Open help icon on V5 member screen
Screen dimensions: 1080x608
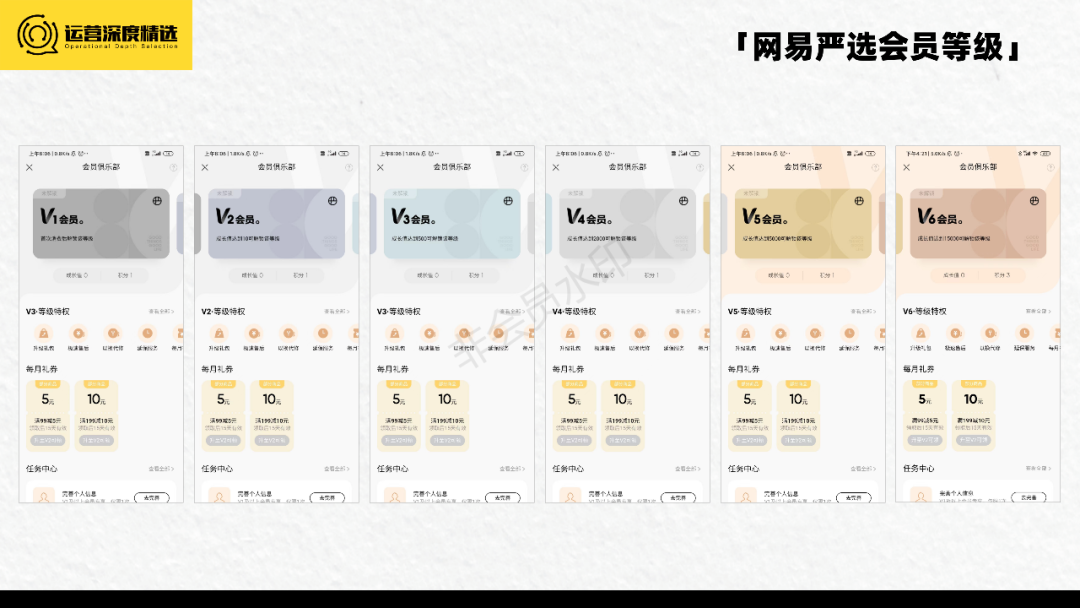(x=875, y=167)
